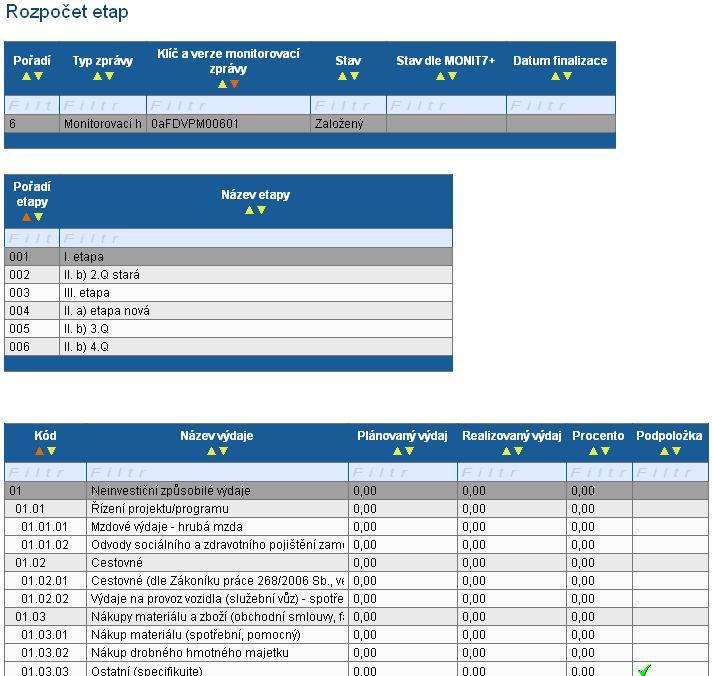The width and height of the screenshot is (712, 676).
Task: Sort Datum finalizace descending
Action: [567, 76]
